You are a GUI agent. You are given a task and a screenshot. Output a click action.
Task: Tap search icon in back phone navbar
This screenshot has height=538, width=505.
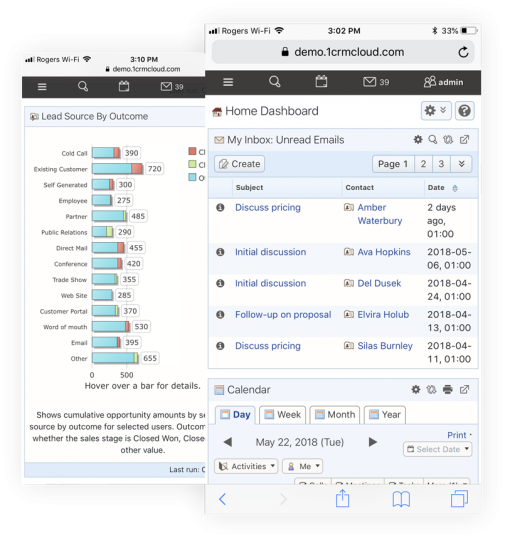[83, 86]
